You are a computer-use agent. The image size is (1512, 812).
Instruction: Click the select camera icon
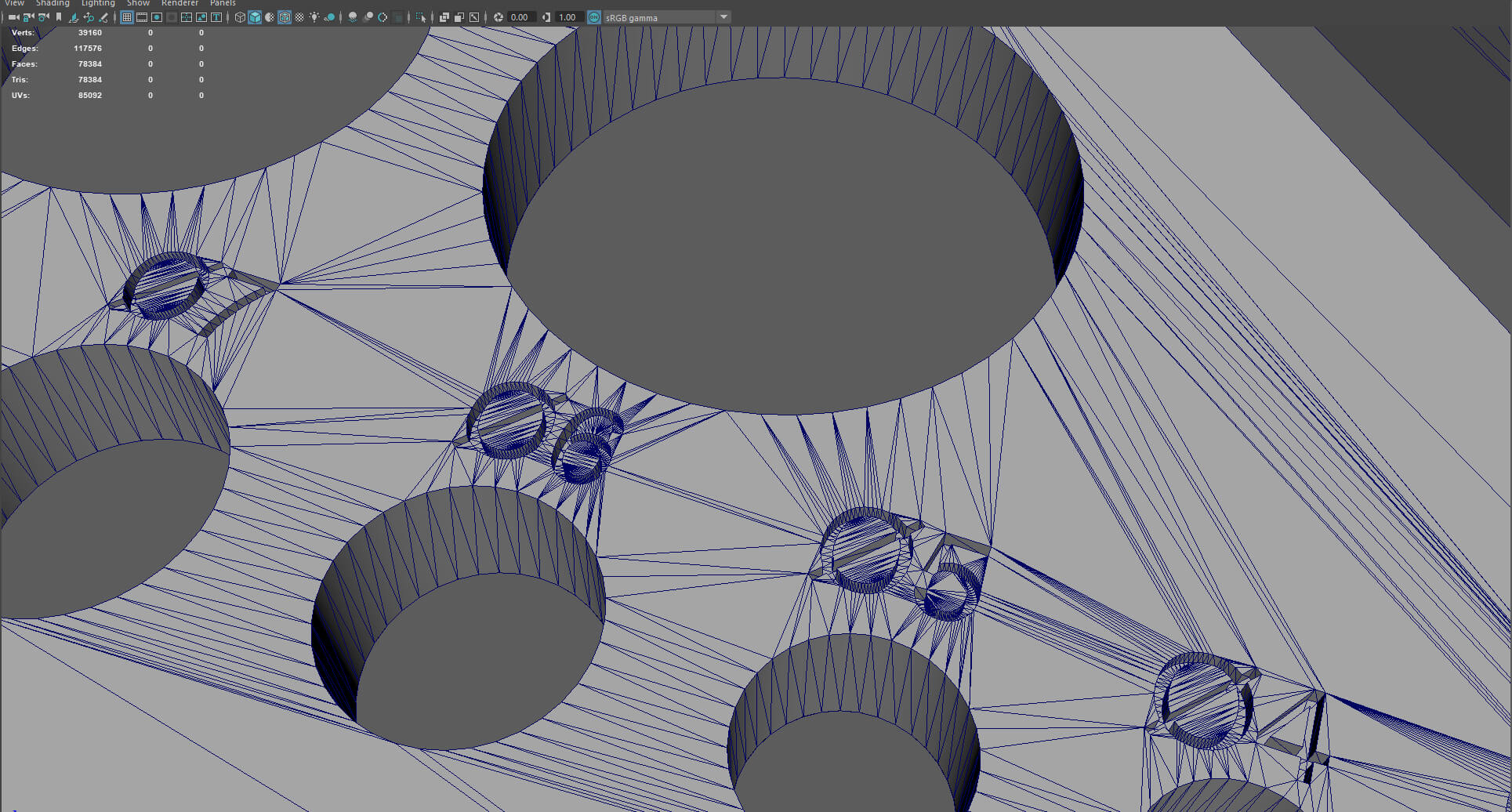click(x=13, y=17)
